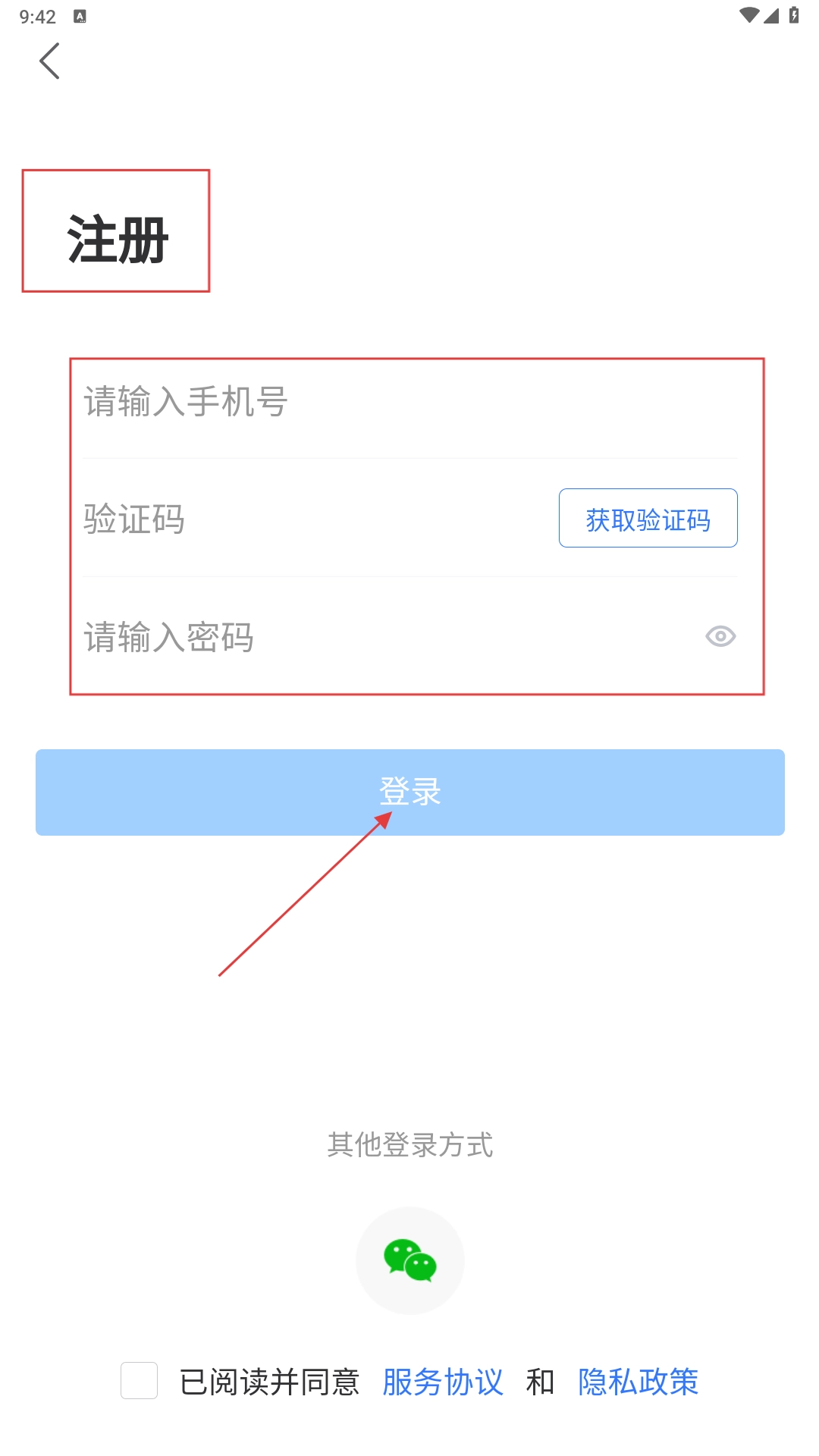
Task: Tap the 已阅读并同意 text
Action: point(269,1382)
